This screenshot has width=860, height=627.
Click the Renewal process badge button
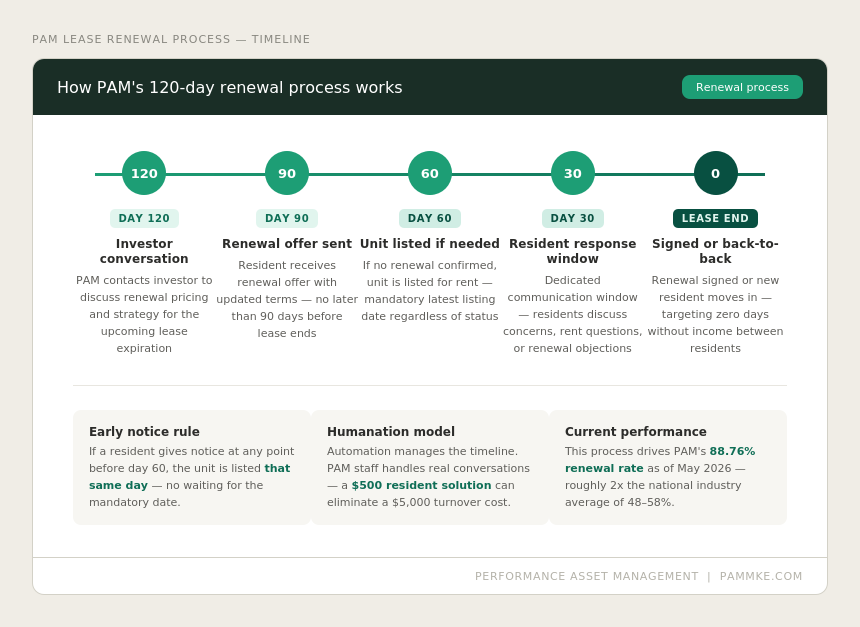pos(742,87)
